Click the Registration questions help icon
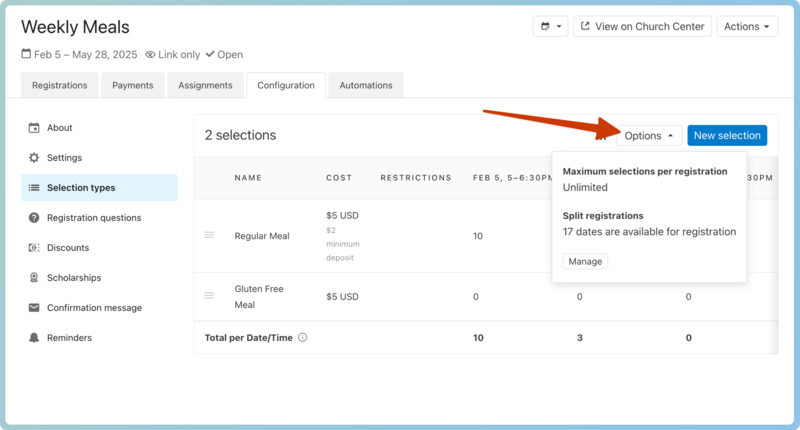 tap(34, 218)
